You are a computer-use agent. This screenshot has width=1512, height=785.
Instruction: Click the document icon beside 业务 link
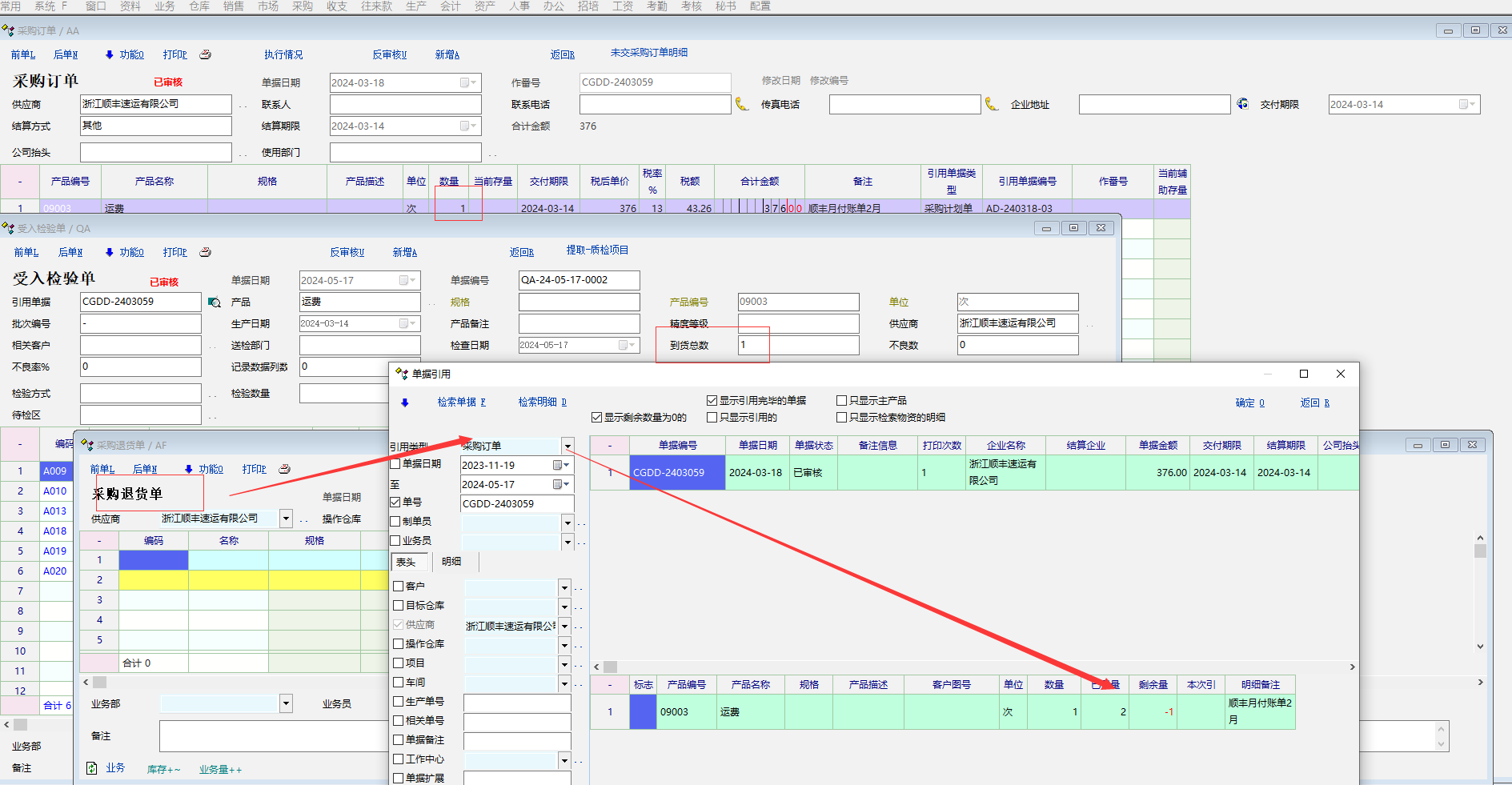pos(92,768)
